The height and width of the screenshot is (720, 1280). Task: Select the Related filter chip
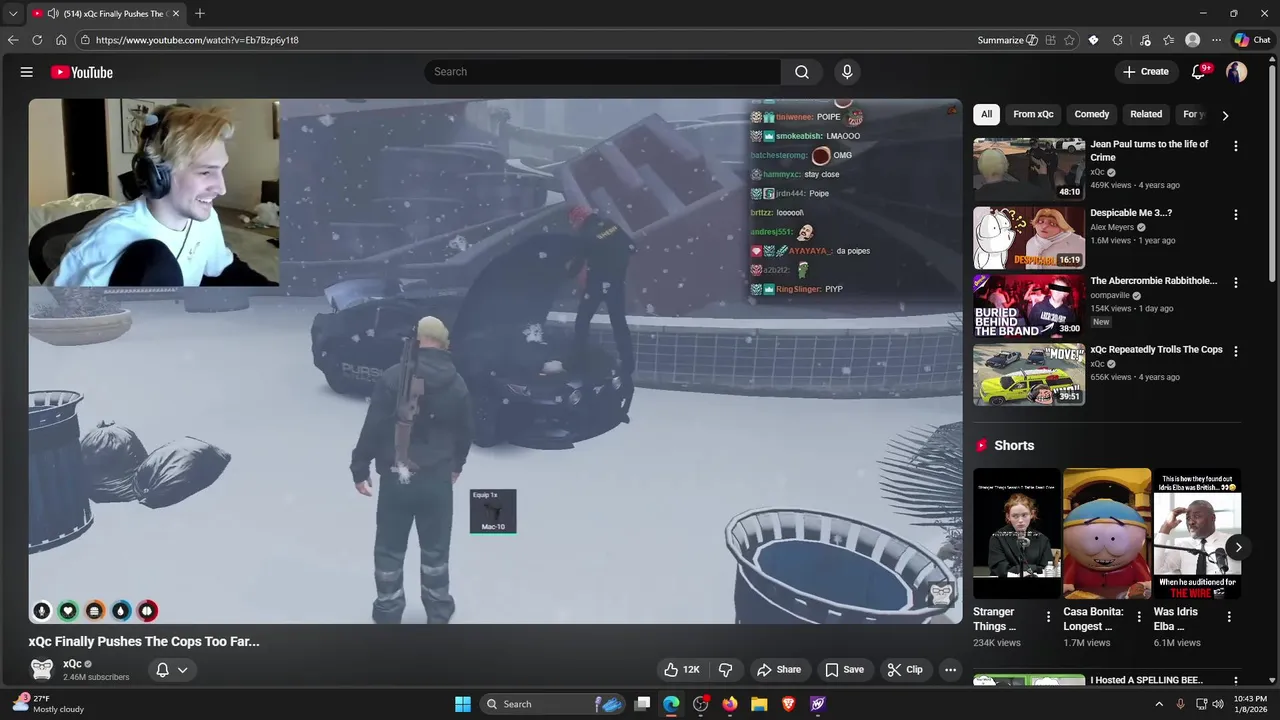[1146, 114]
